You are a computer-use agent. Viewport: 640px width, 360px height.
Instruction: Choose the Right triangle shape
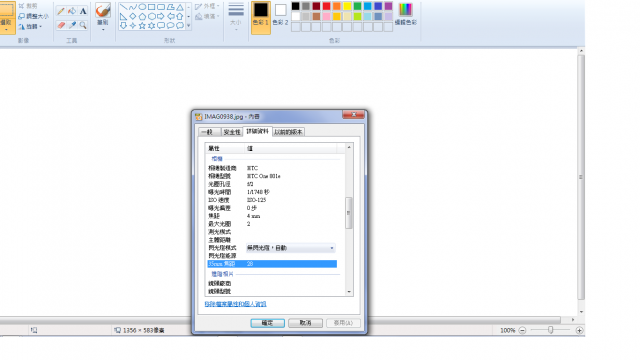coord(123,16)
